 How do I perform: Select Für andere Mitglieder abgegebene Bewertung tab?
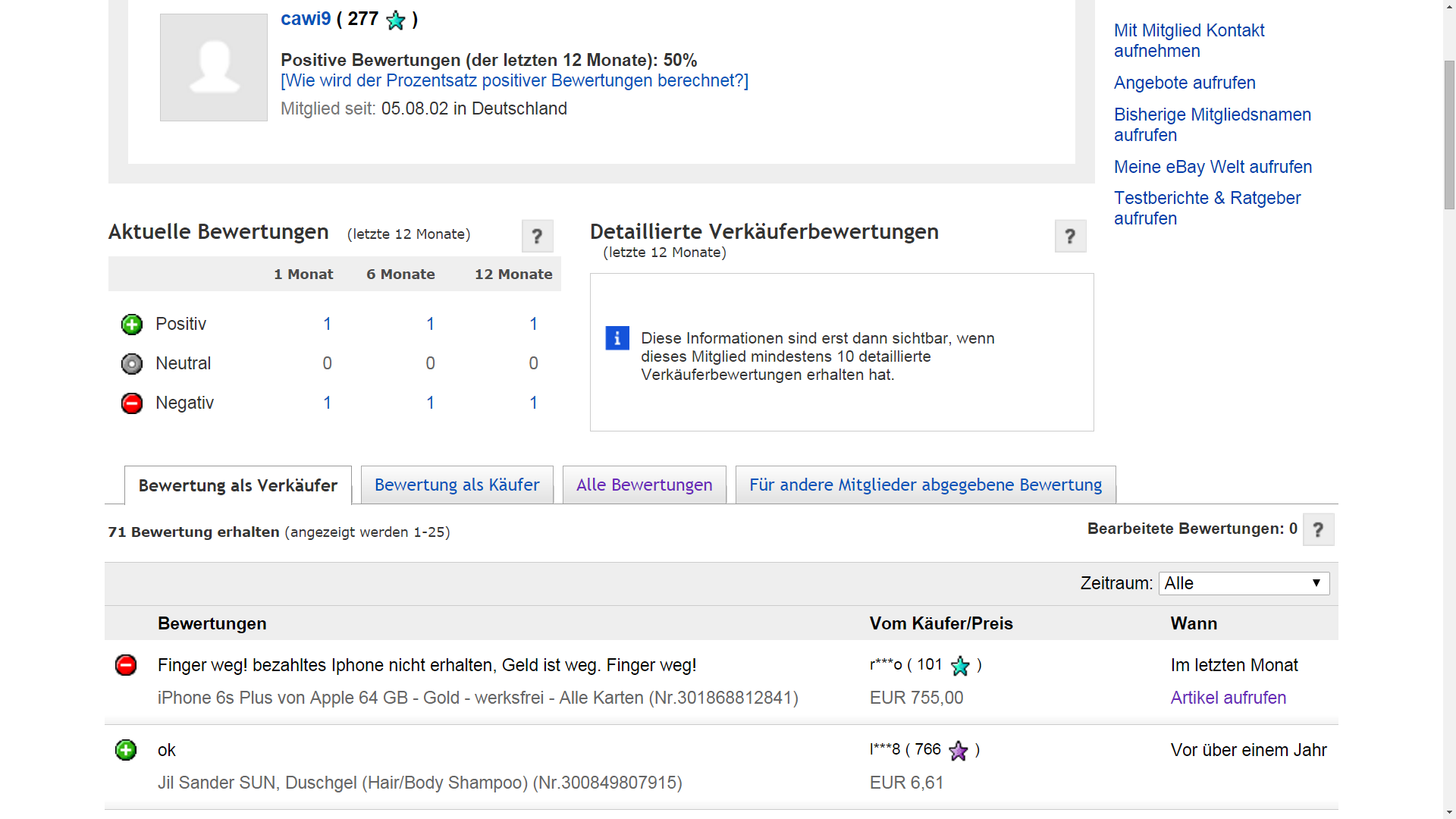(x=925, y=485)
